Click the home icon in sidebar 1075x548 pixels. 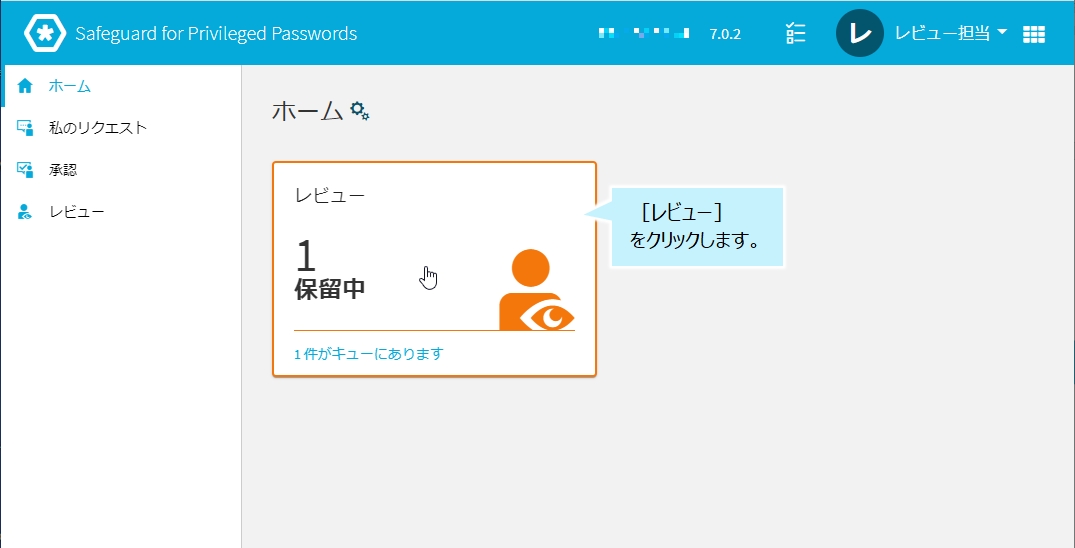25,86
